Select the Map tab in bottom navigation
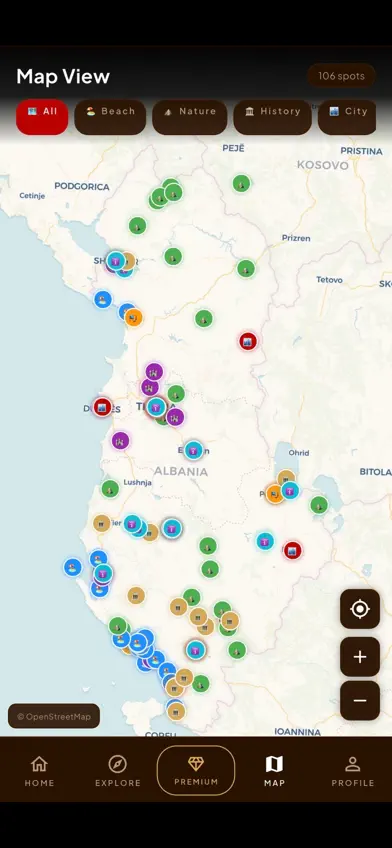This screenshot has height=848, width=392. pos(274,771)
